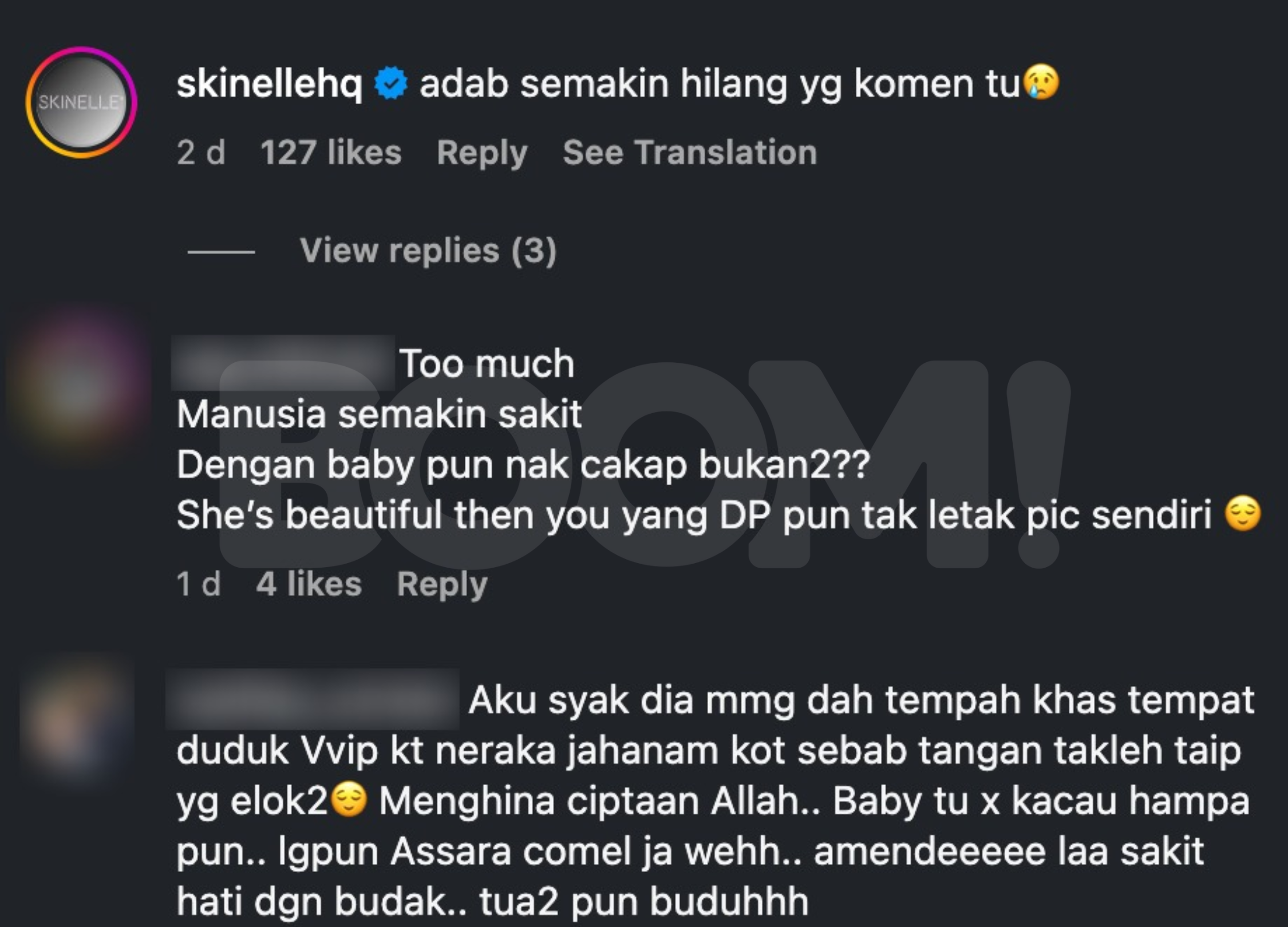This screenshot has width=1288, height=927.
Task: Open the skinellehq username link
Action: (x=270, y=84)
